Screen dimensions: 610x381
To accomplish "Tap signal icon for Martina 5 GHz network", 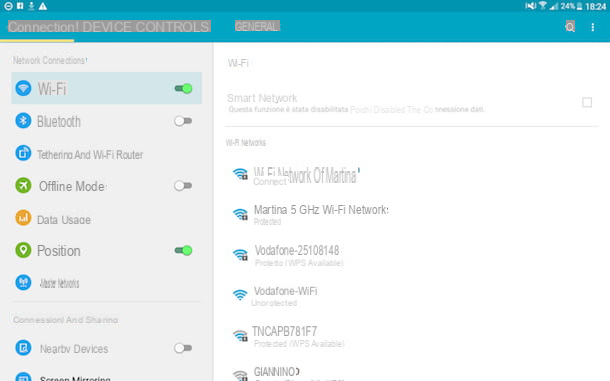I will tap(240, 214).
